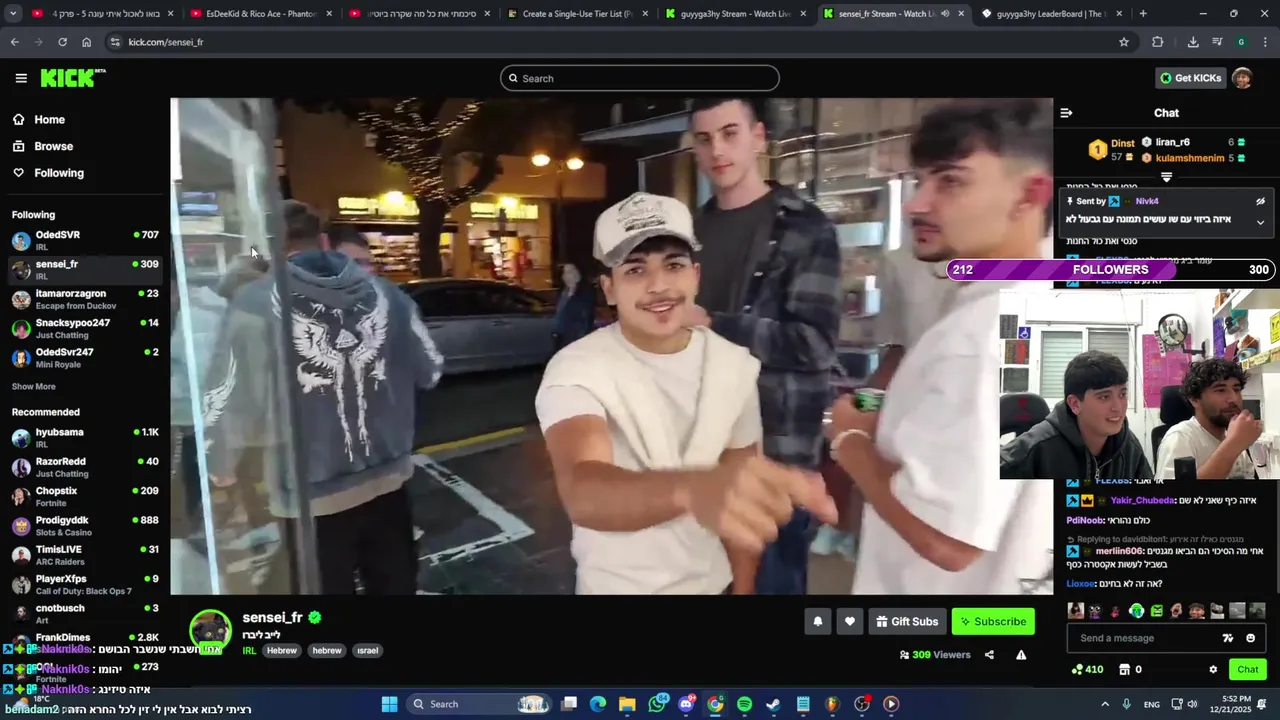Open Discord from the taskbar

pyautogui.click(x=686, y=704)
